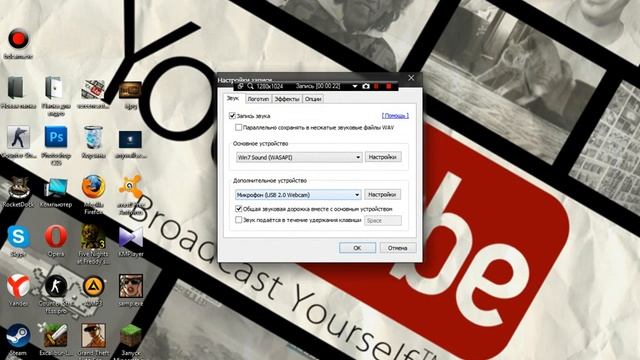Switch to the Звук tab

(x=233, y=98)
